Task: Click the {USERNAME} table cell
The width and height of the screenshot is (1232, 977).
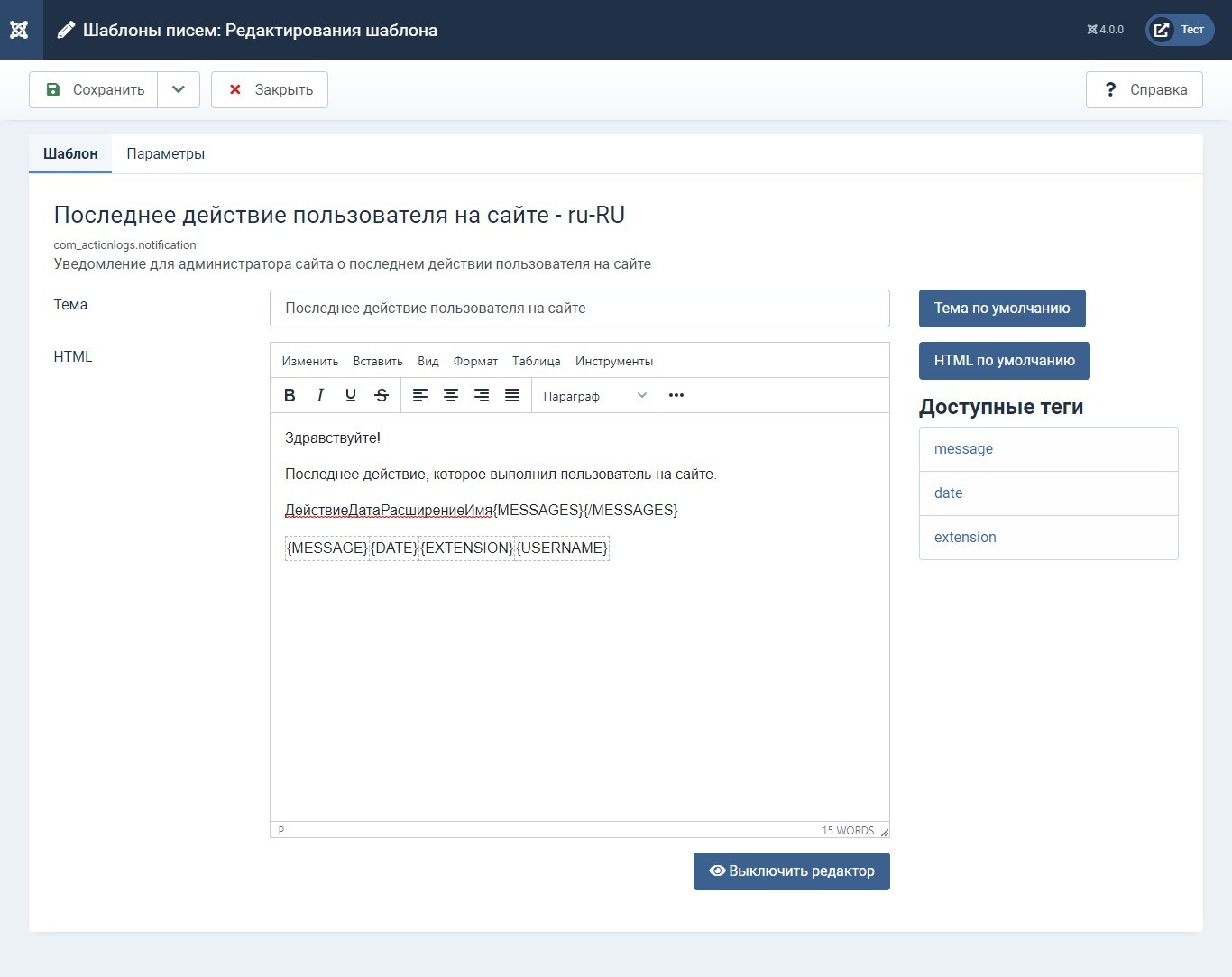Action: [563, 548]
